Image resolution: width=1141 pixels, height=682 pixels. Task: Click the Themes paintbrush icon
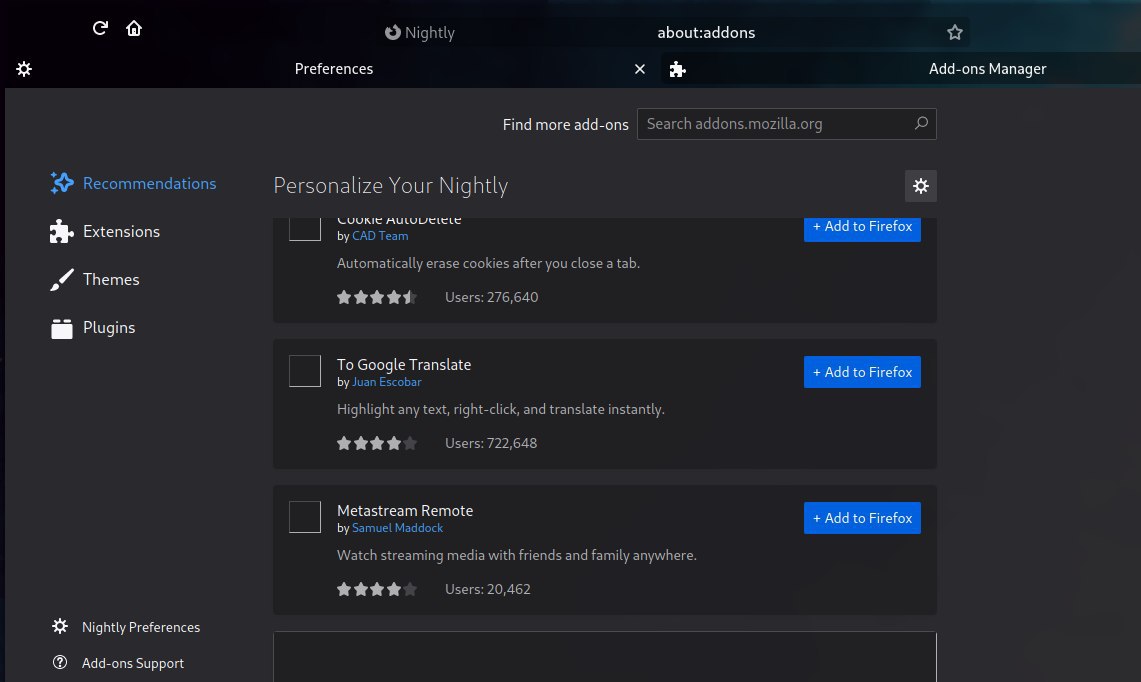62,279
